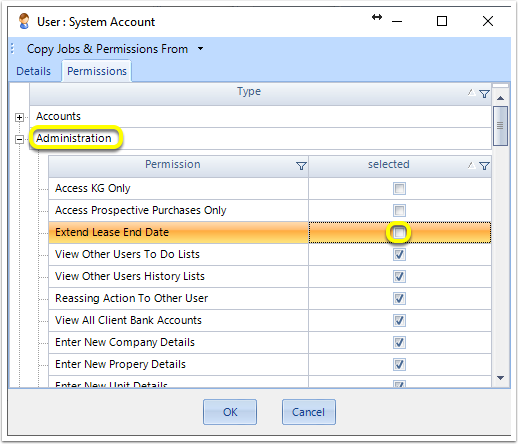Open Copy Jobs & Permissions From dropdown

tap(200, 49)
